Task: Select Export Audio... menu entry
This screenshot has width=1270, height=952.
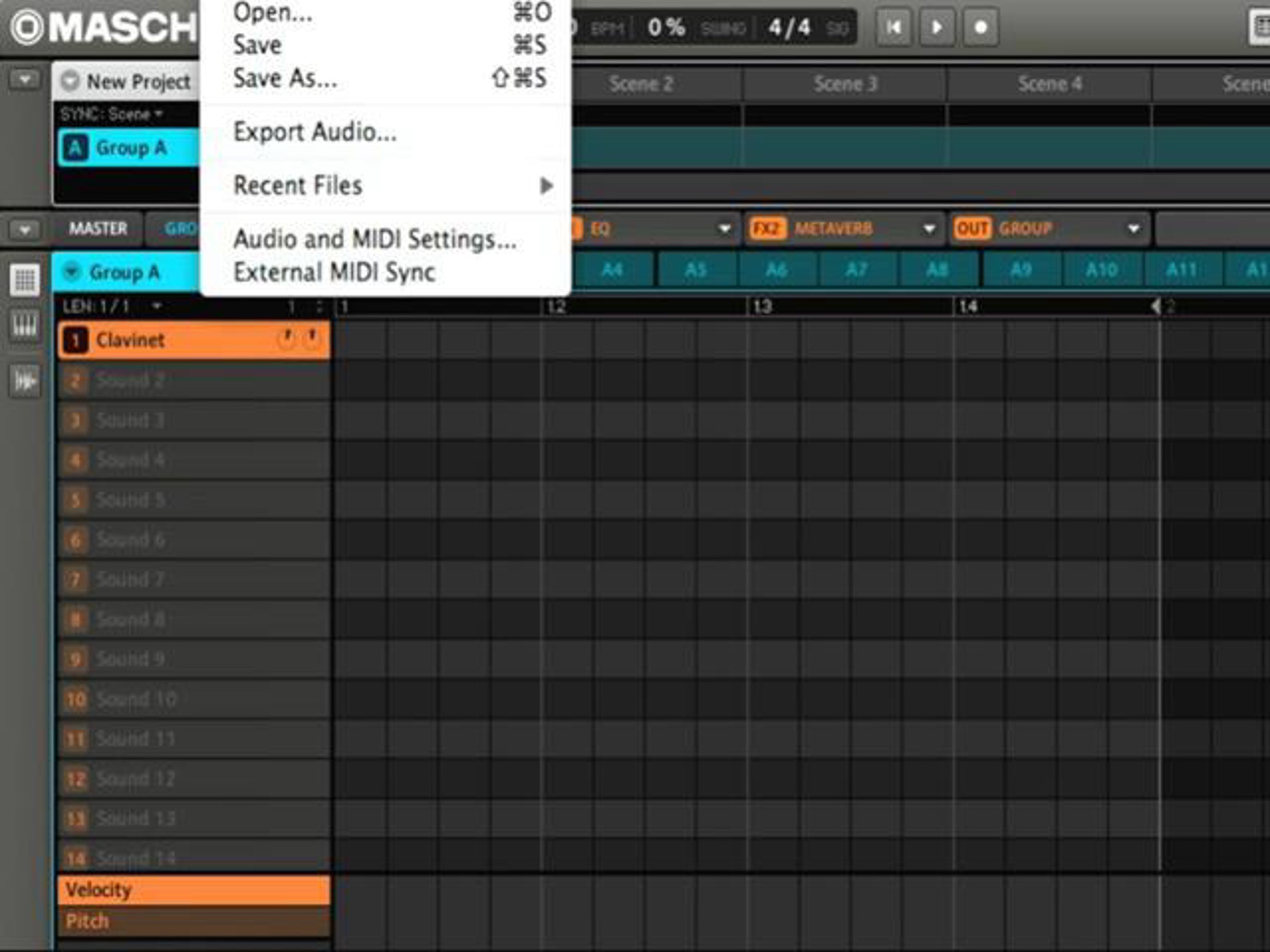Action: click(x=386, y=132)
